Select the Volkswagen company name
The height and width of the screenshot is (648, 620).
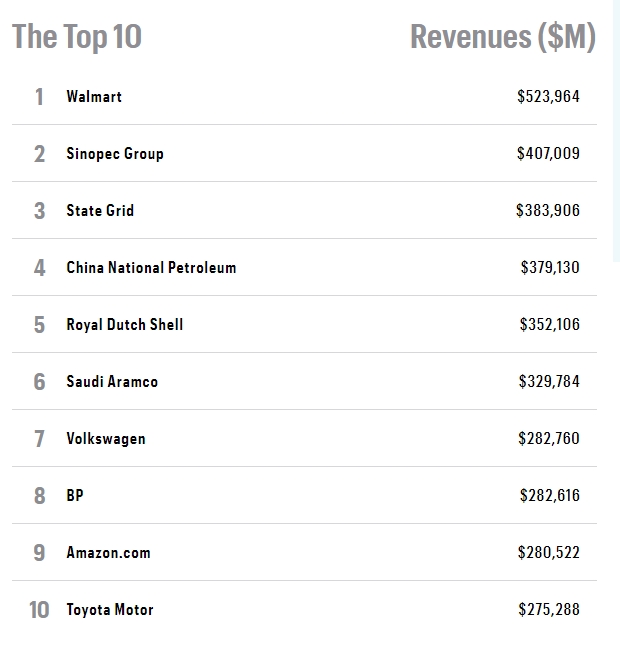[106, 439]
